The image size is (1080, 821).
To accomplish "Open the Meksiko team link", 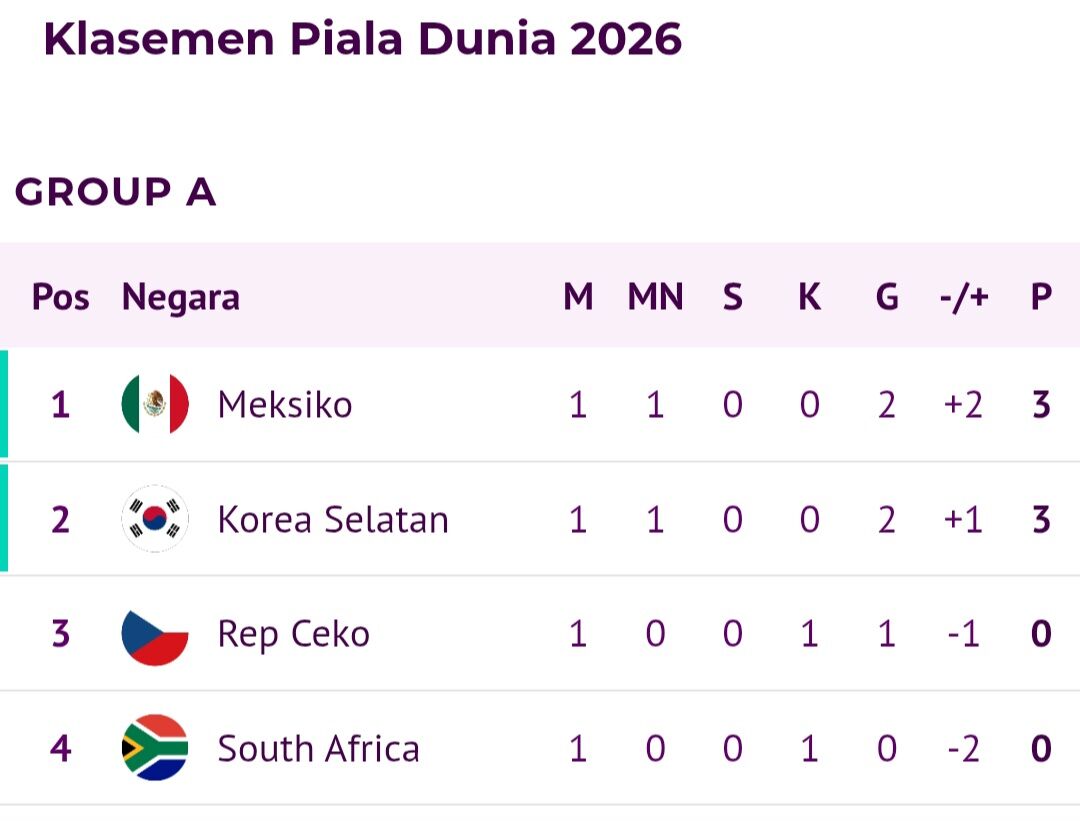I will (x=284, y=404).
